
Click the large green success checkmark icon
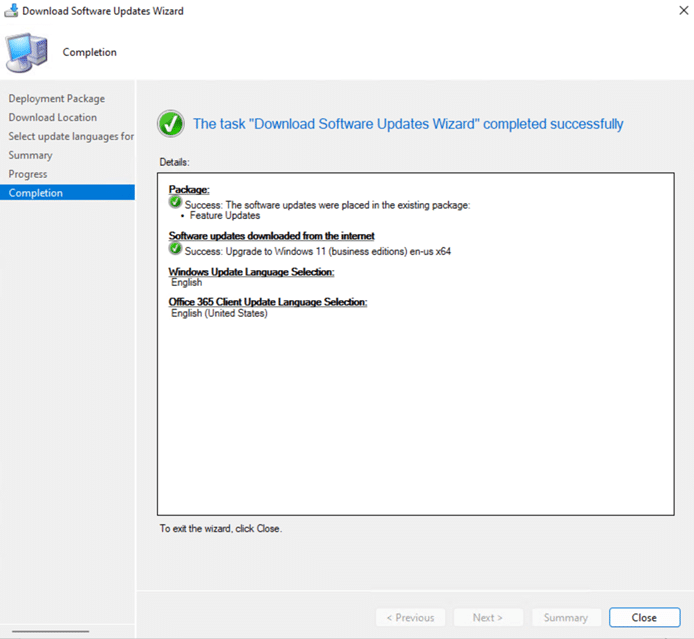point(171,124)
